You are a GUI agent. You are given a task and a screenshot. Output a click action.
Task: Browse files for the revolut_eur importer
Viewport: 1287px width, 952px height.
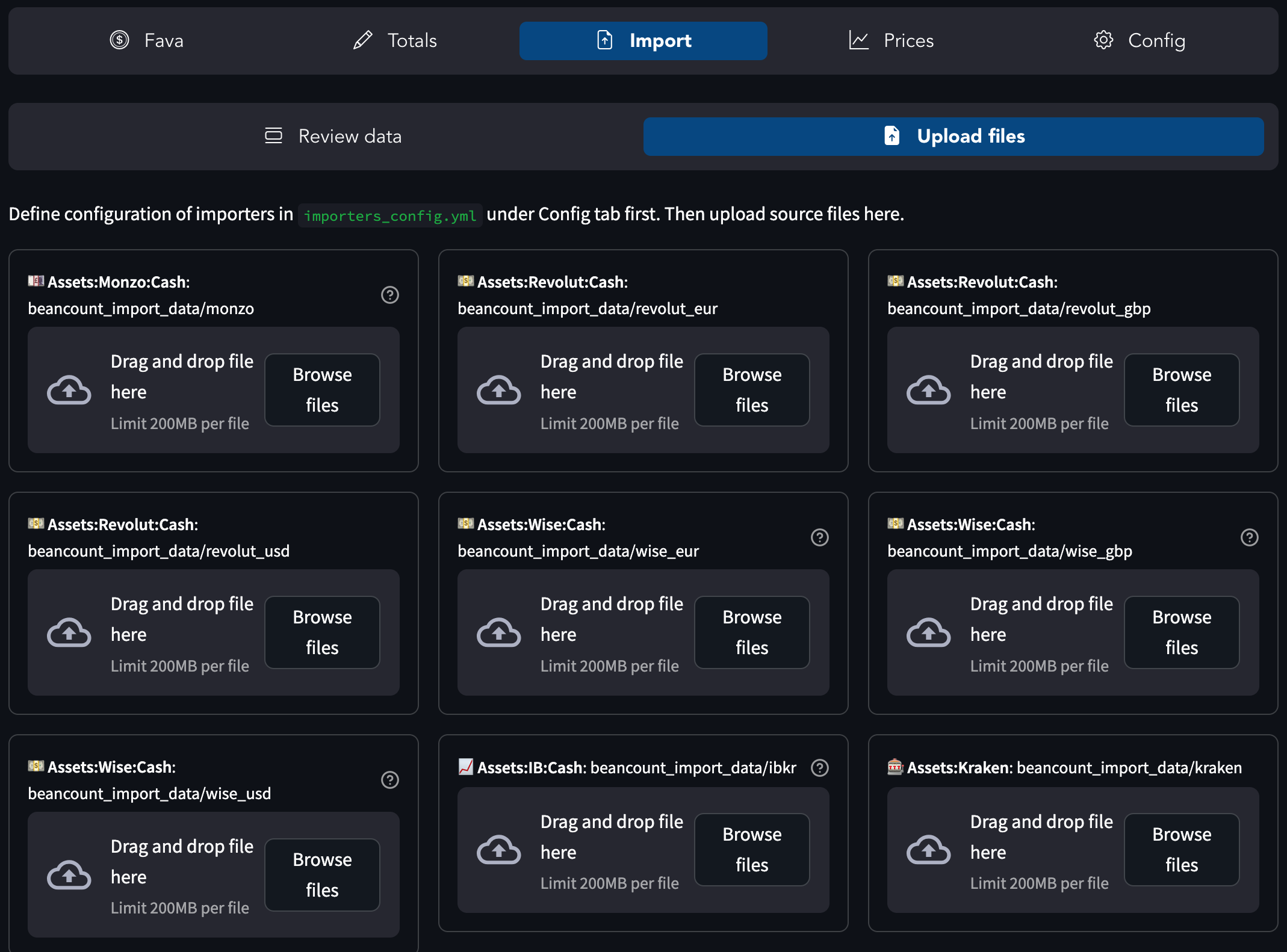point(752,390)
